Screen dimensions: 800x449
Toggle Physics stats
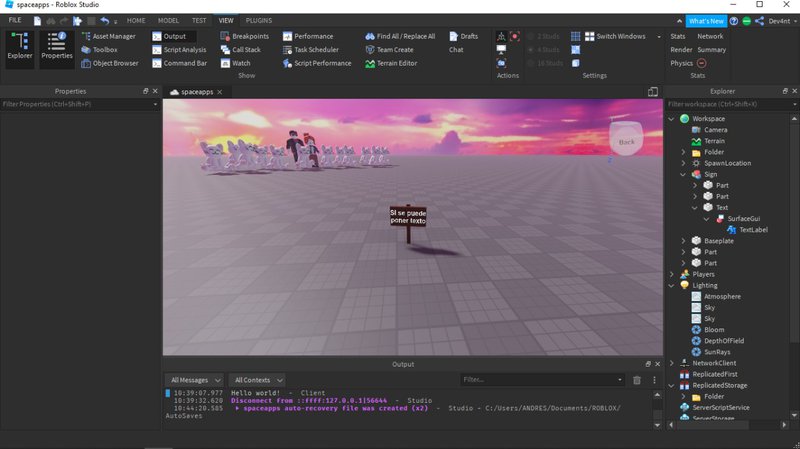[x=681, y=63]
